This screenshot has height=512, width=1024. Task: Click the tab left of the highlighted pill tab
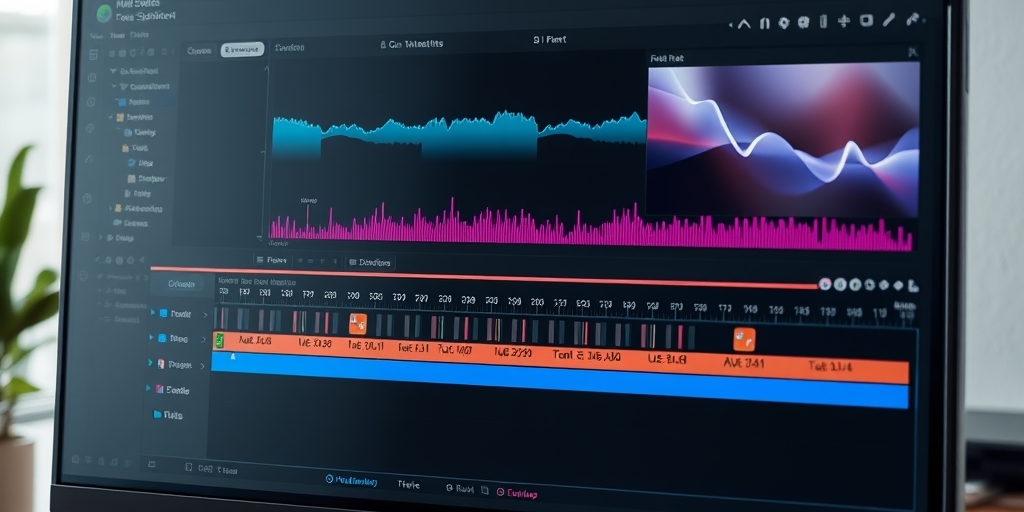pyautogui.click(x=199, y=50)
